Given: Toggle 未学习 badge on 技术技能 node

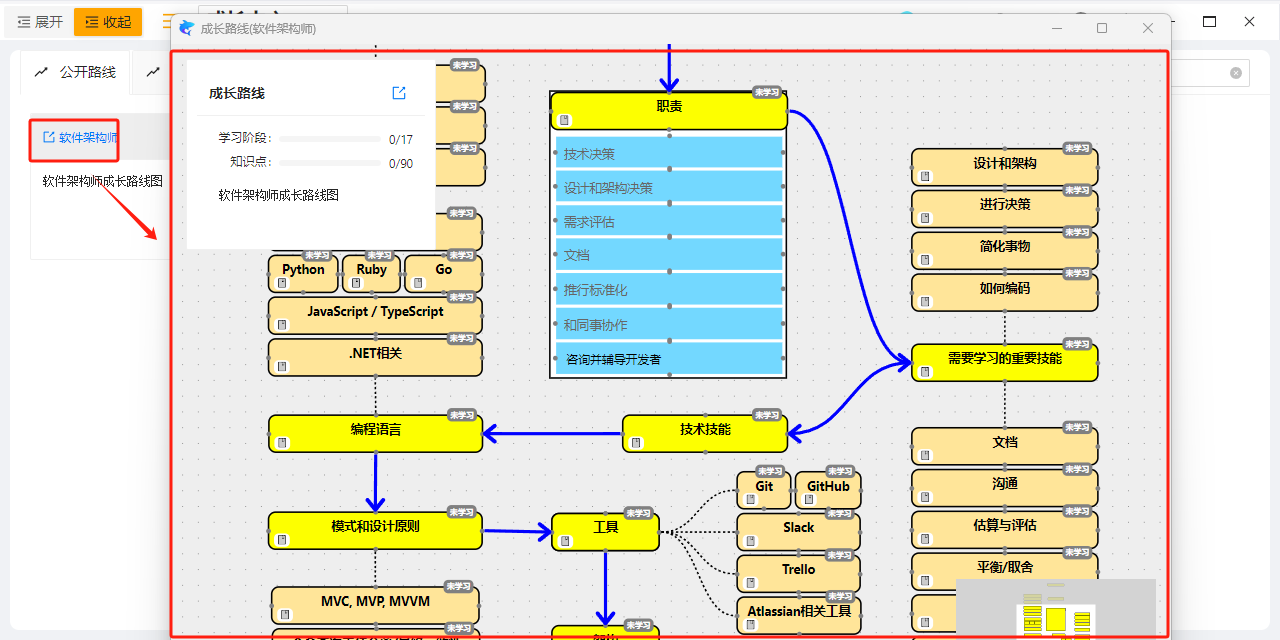Looking at the screenshot, I should click(767, 415).
